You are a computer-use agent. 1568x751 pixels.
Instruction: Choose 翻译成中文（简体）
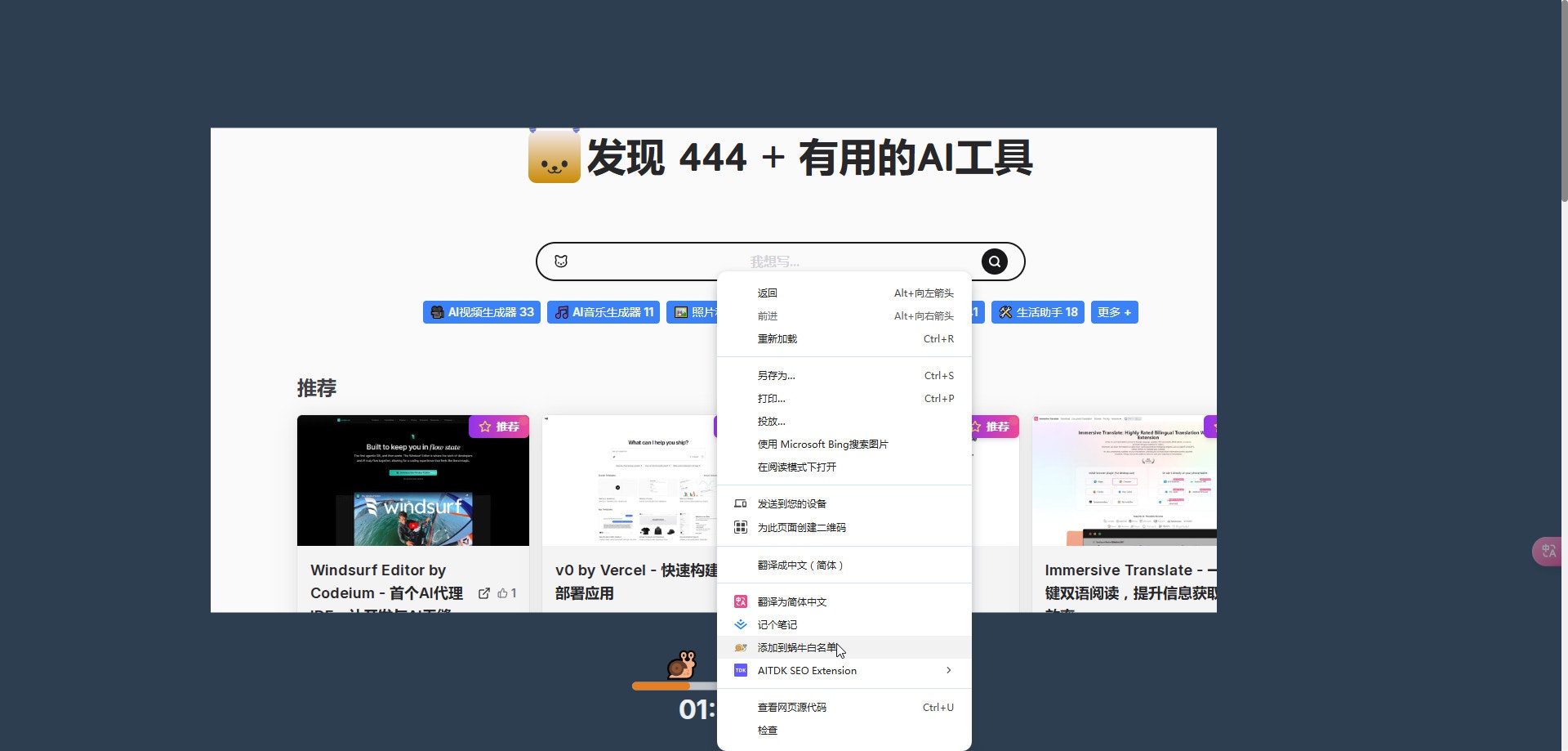[x=844, y=565]
